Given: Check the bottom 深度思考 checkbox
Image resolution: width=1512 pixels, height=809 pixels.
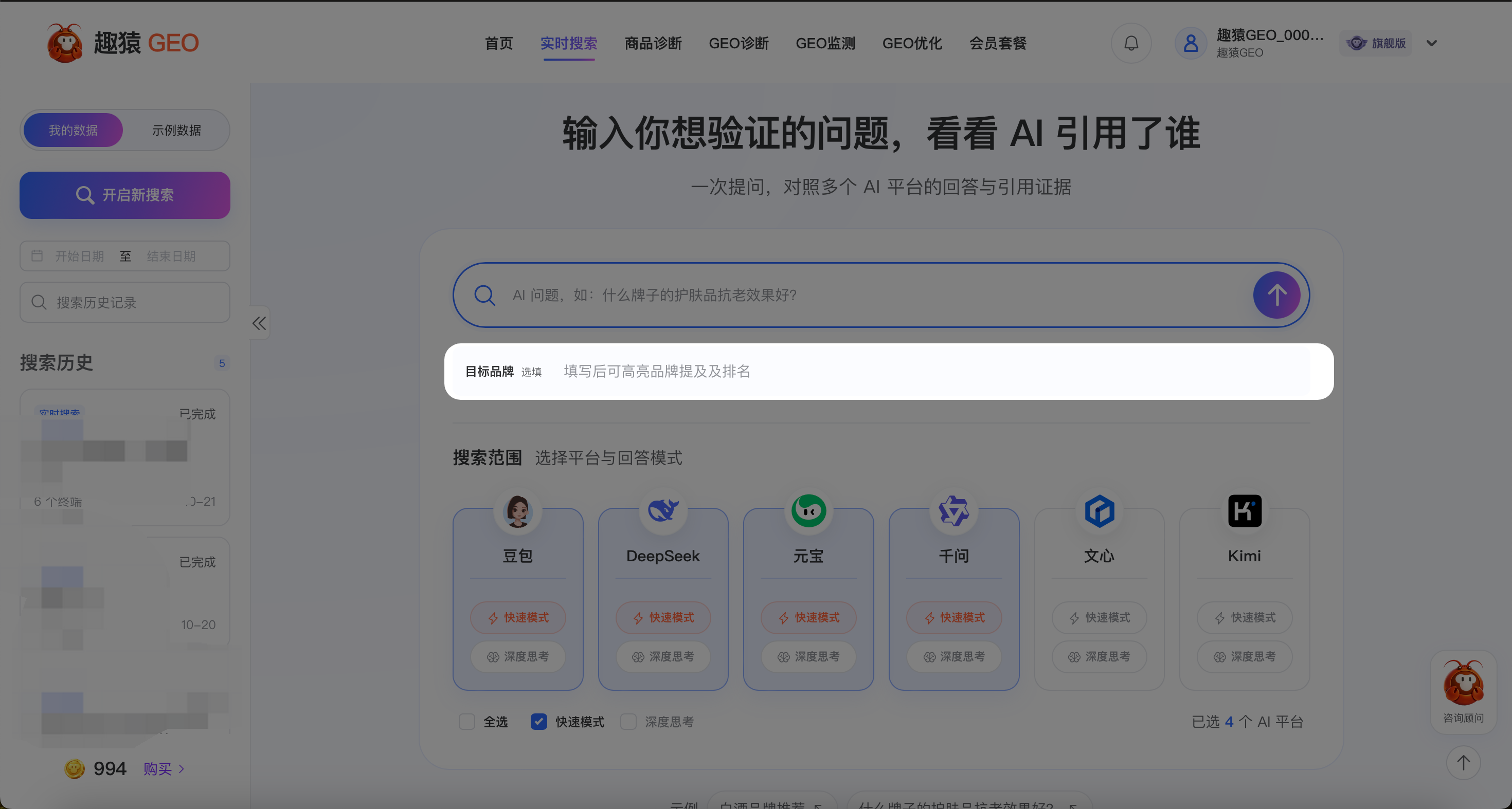Looking at the screenshot, I should [x=628, y=721].
